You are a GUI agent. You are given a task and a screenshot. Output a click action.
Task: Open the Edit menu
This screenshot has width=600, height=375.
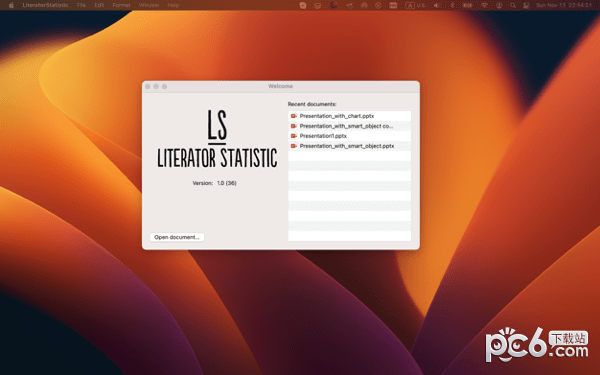tap(99, 5)
